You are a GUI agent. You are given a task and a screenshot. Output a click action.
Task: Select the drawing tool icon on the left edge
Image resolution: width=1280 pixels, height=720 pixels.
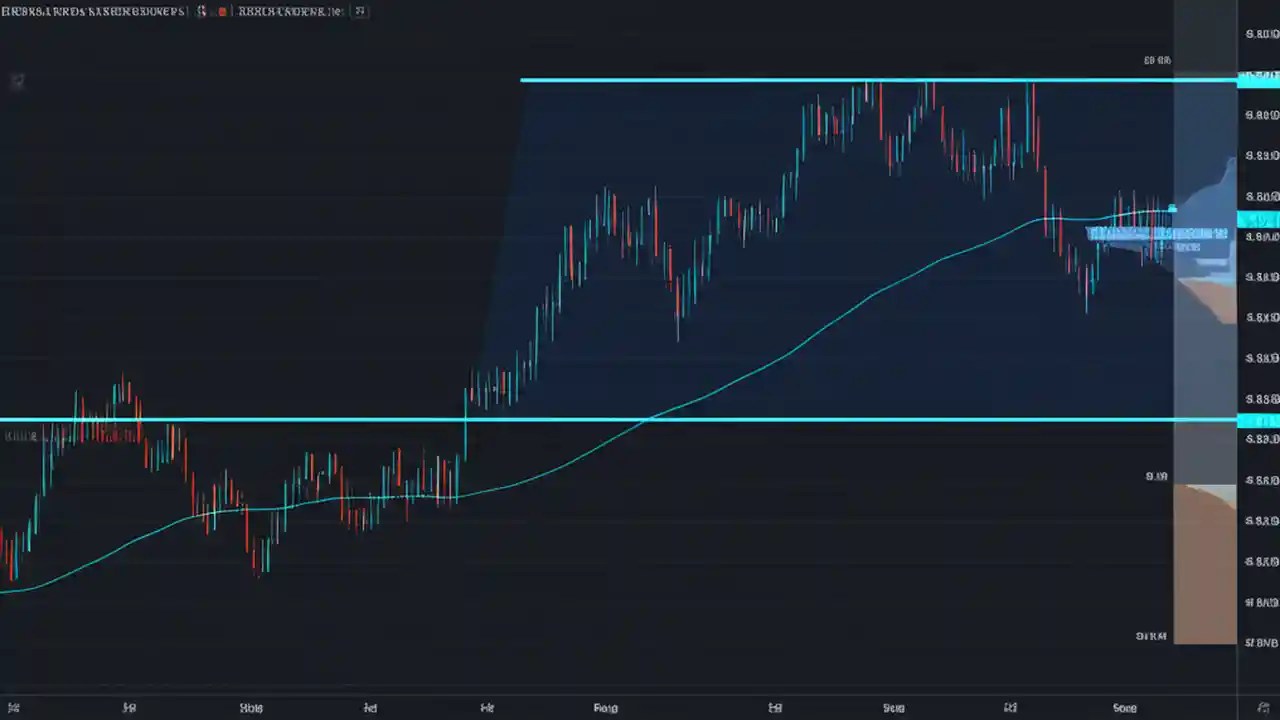pos(17,81)
